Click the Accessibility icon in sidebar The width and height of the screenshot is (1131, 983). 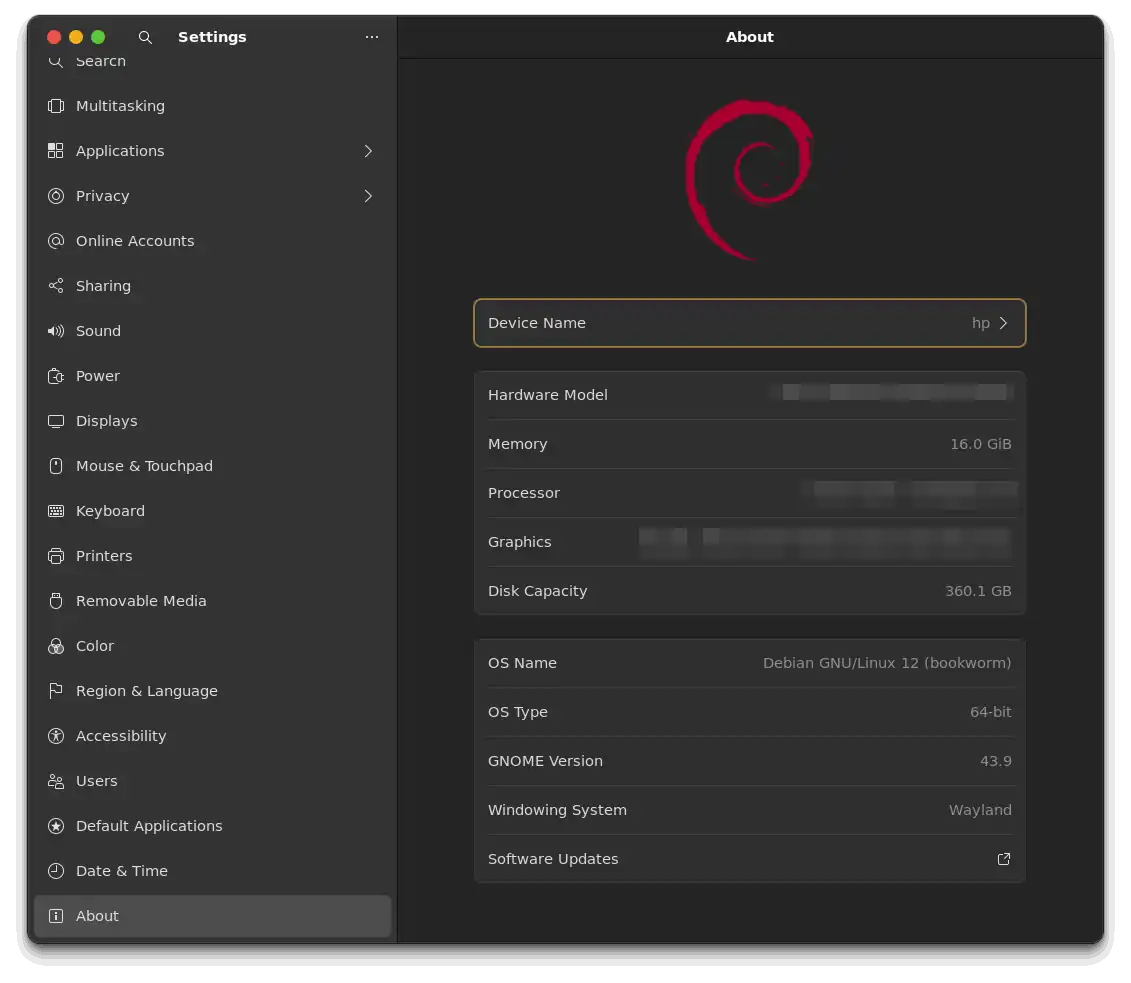point(56,736)
